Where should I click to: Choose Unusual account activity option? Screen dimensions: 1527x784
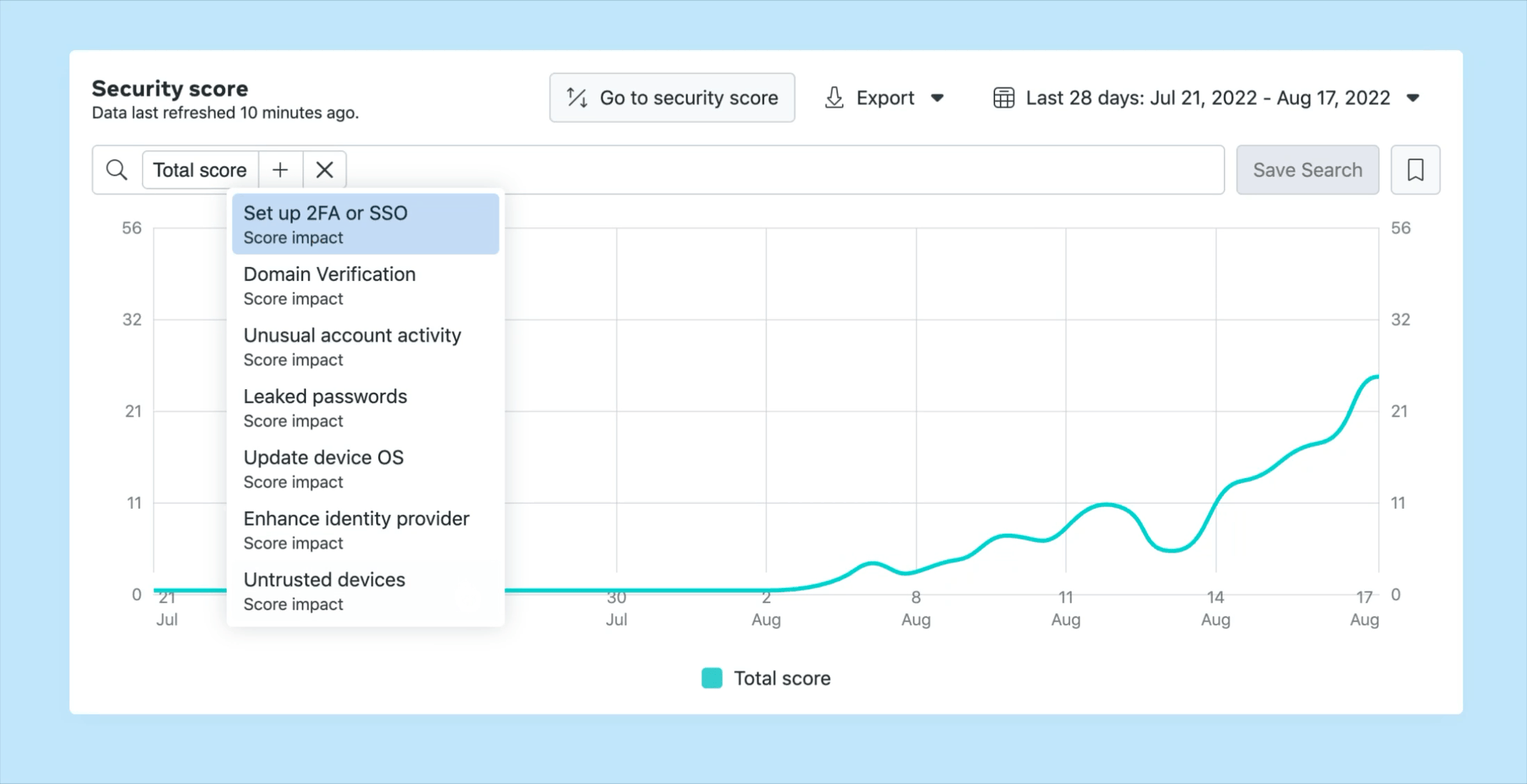[365, 346]
